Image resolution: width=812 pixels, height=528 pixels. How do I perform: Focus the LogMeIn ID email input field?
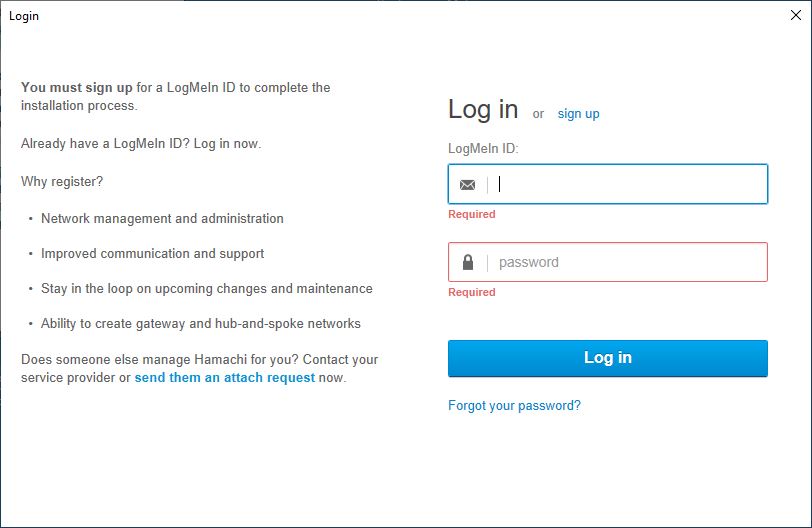(607, 184)
